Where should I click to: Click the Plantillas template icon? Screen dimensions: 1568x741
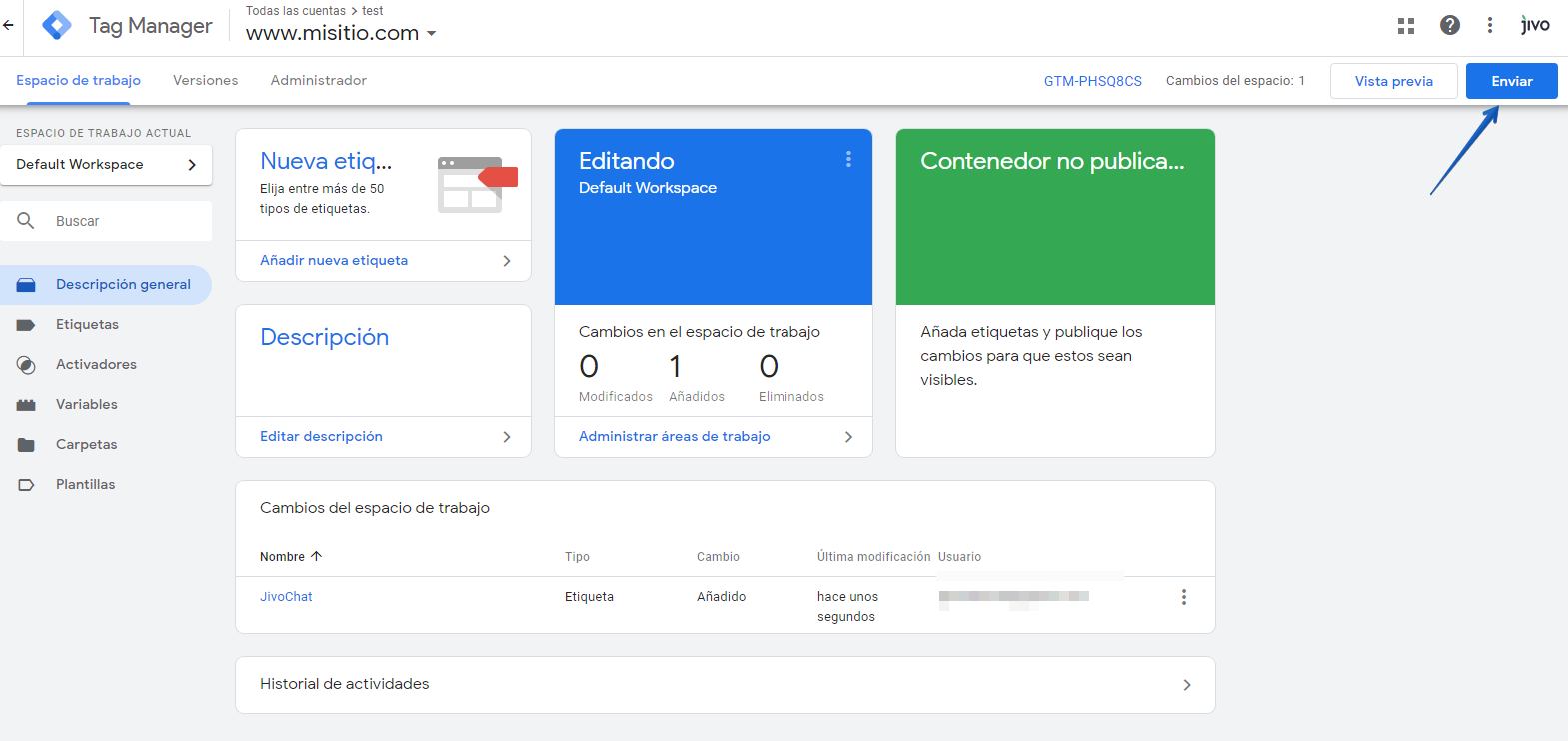pyautogui.click(x=26, y=485)
